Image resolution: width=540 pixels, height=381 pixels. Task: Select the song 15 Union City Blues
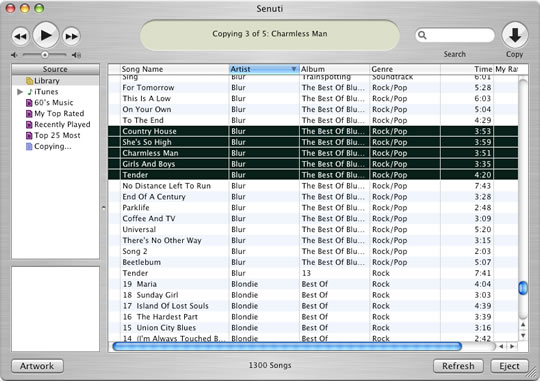coord(313,328)
